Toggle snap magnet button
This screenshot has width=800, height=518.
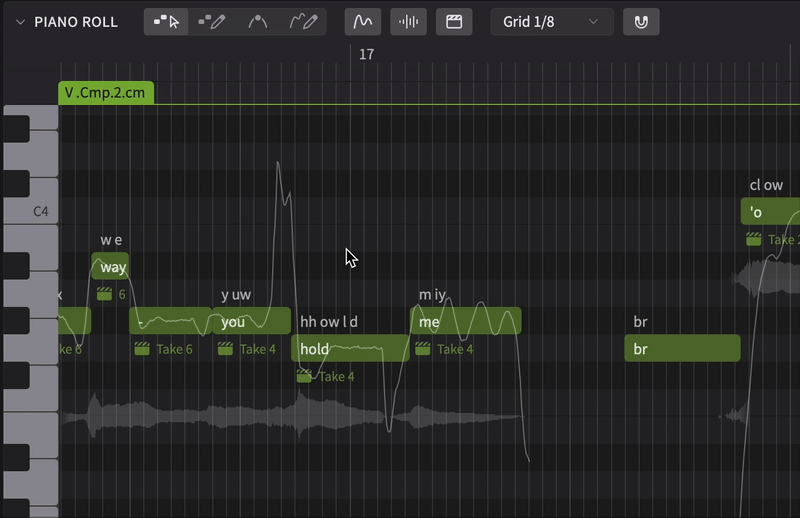(x=641, y=22)
